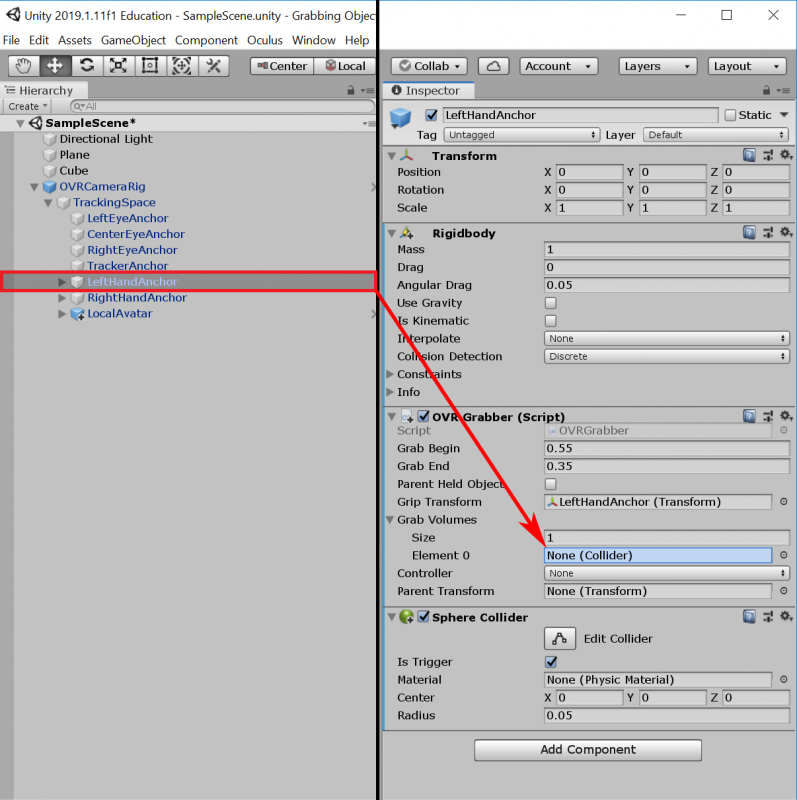Image resolution: width=797 pixels, height=800 pixels.
Task: Open Rigidbody help reference
Action: (749, 233)
